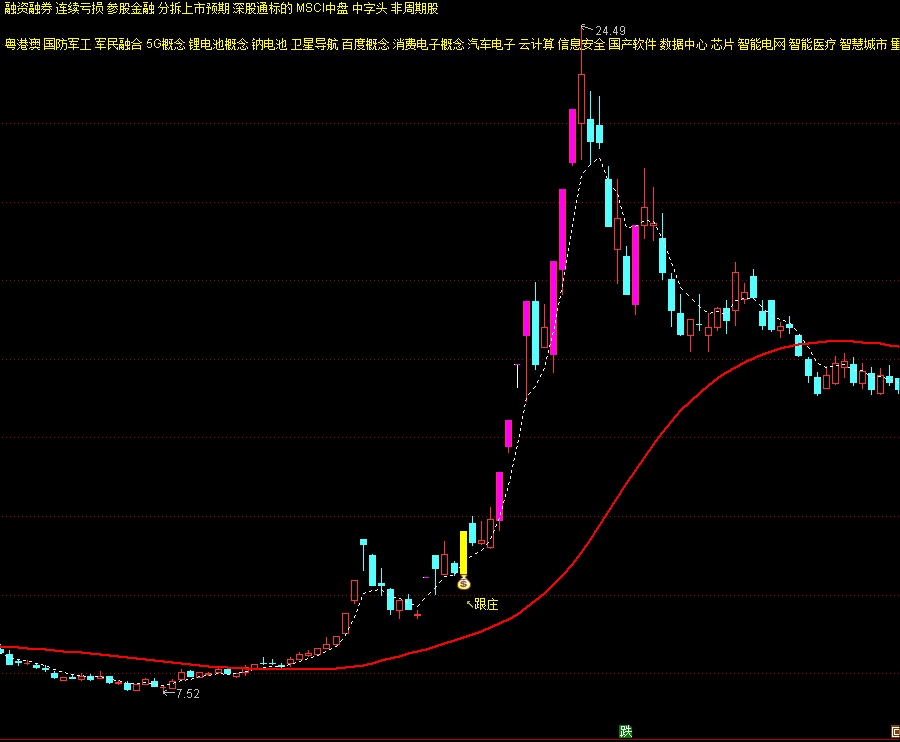900x742 pixels.
Task: Click the red plus marker on the chart
Action: [x=417, y=615]
